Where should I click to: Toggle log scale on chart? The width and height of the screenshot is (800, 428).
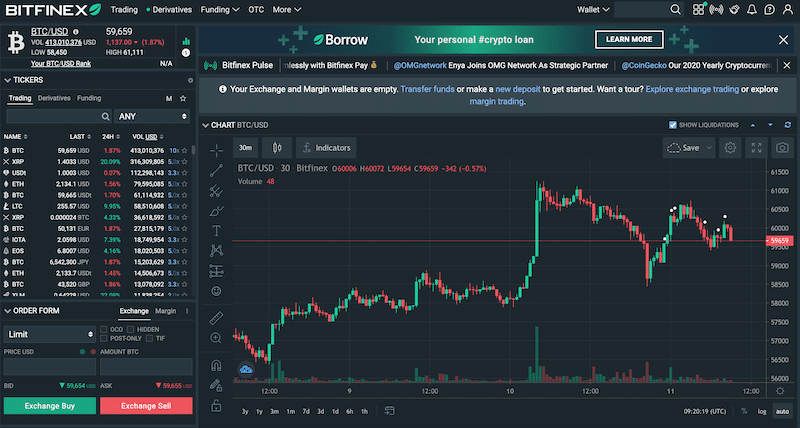tap(762, 411)
